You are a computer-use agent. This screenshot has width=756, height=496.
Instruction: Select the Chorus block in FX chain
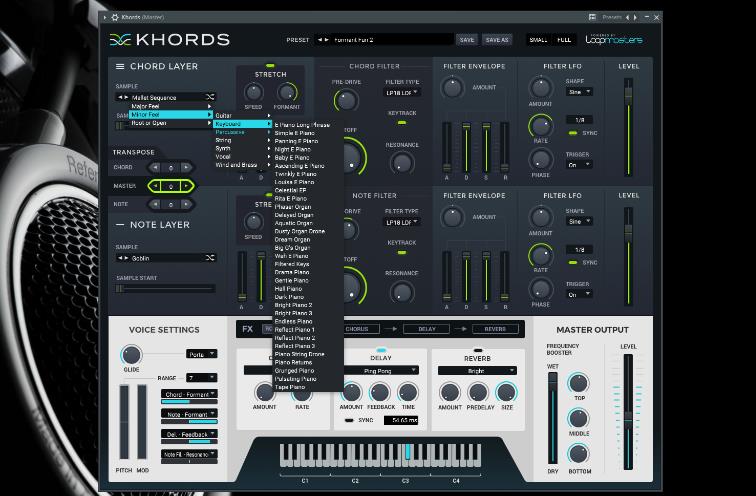tap(357, 329)
